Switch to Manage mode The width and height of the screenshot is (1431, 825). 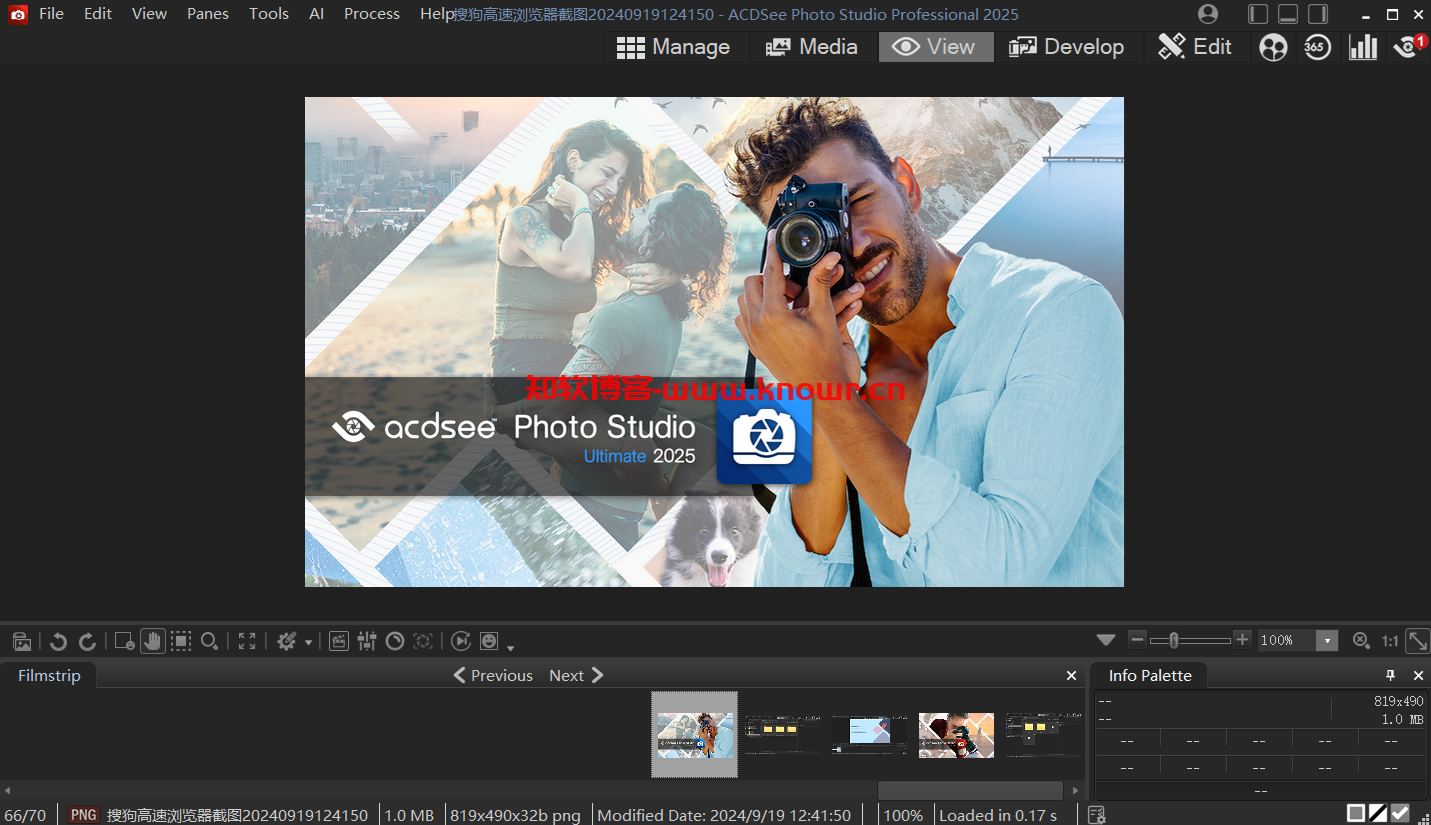673,47
